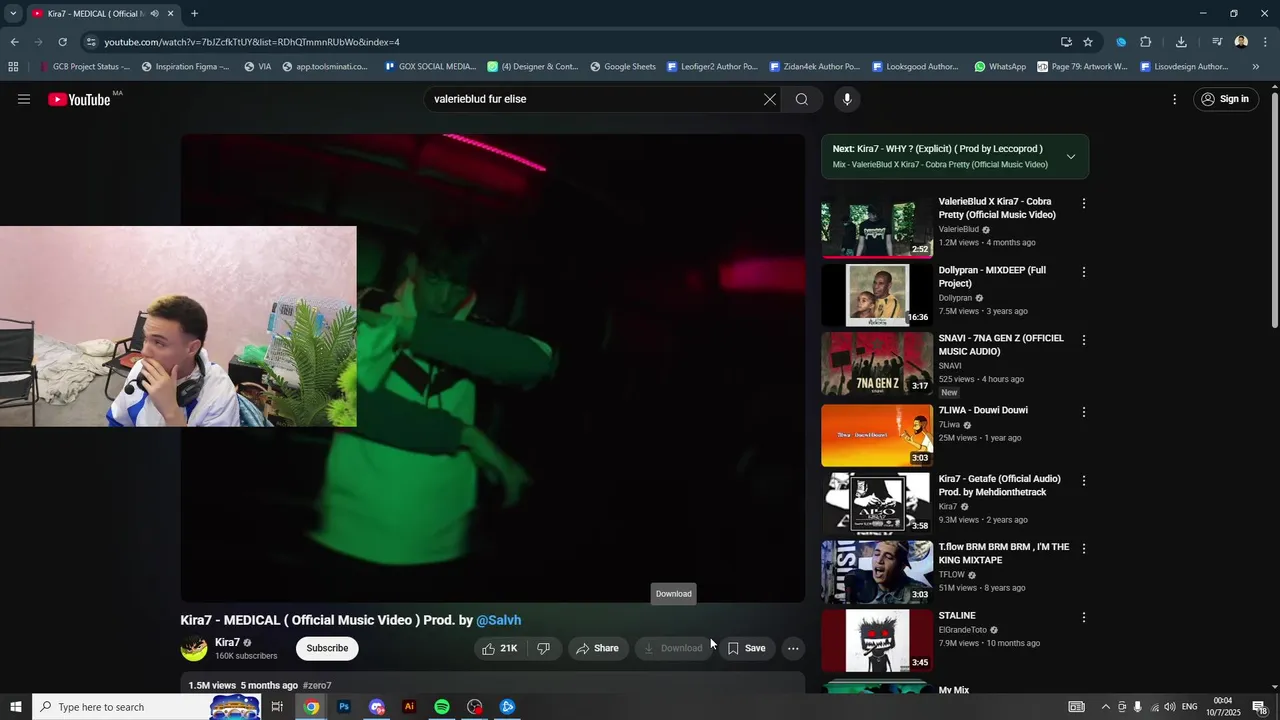Screen dimensions: 1280x720
Task: Open more actions under the video
Action: point(793,648)
